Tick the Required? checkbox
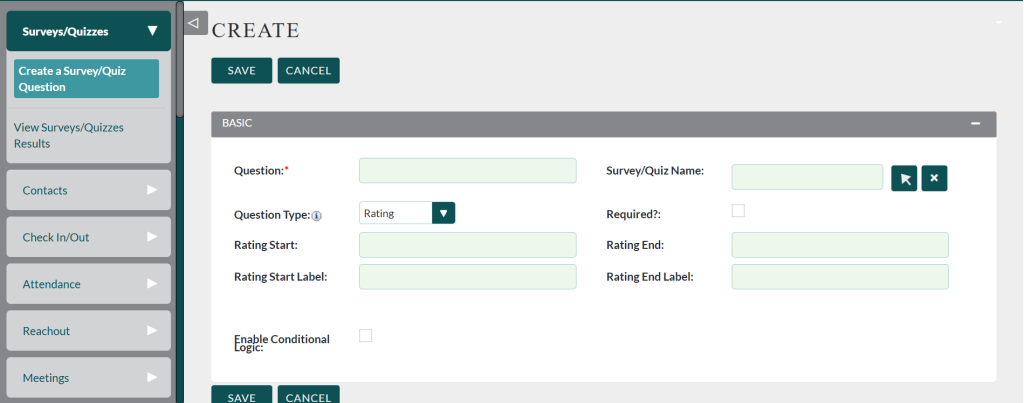 738,211
